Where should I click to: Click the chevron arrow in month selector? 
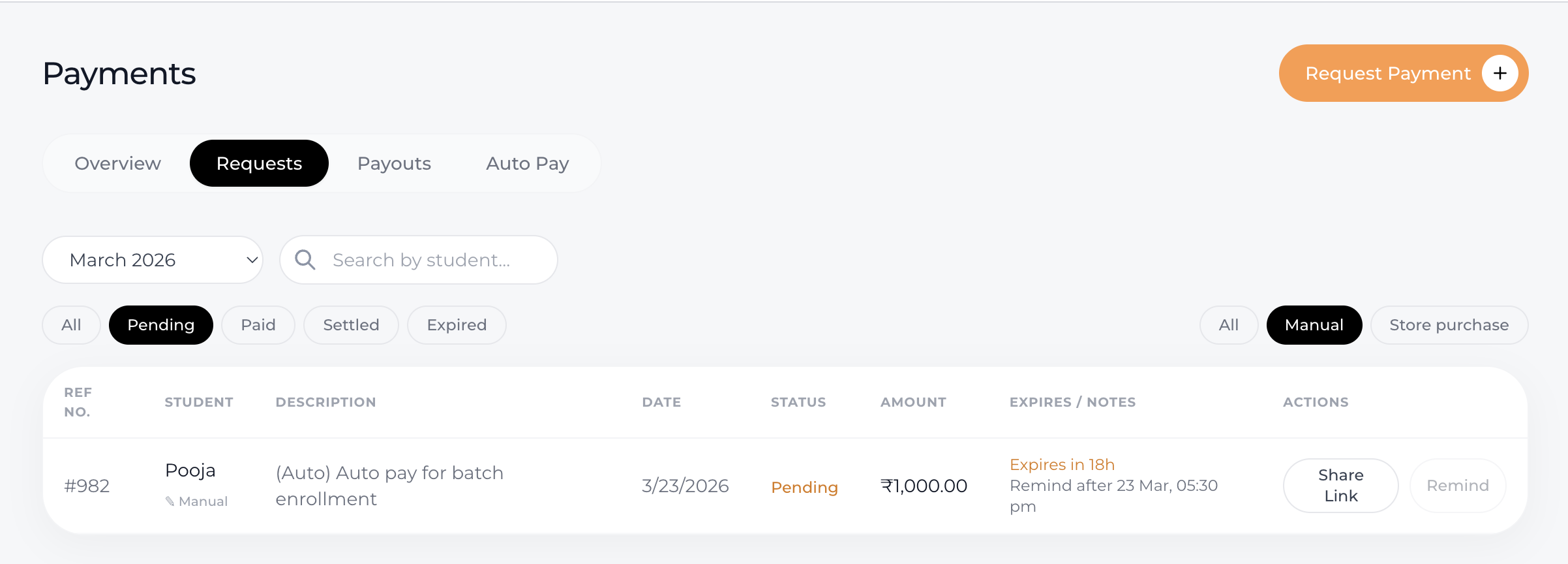click(252, 260)
